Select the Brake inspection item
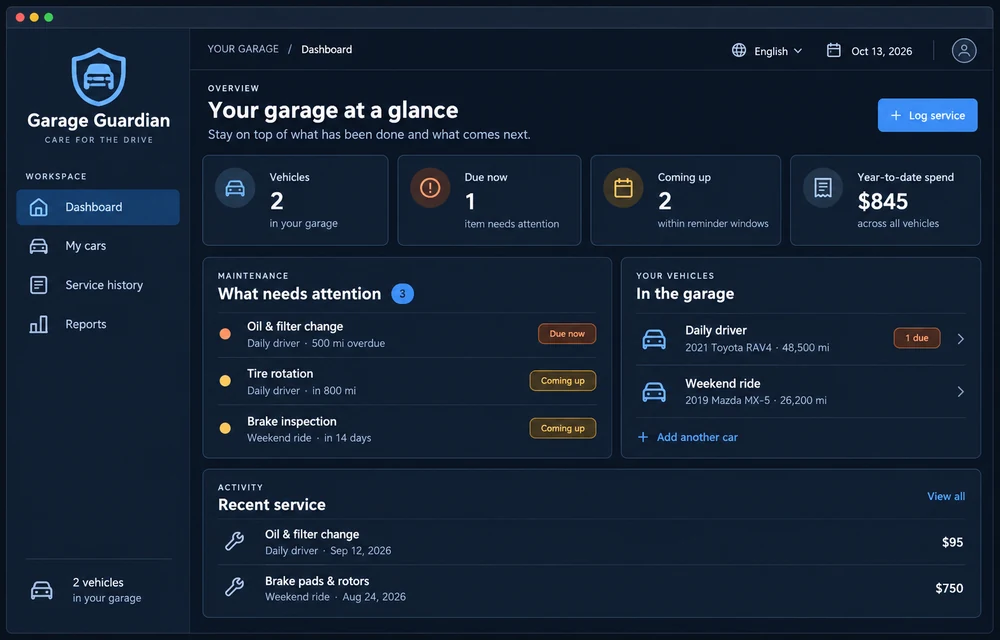 (x=407, y=429)
